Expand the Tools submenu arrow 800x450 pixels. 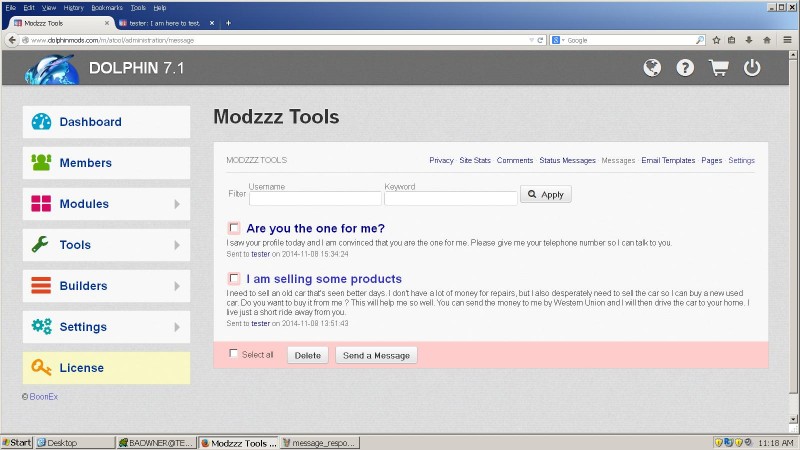click(x=177, y=245)
